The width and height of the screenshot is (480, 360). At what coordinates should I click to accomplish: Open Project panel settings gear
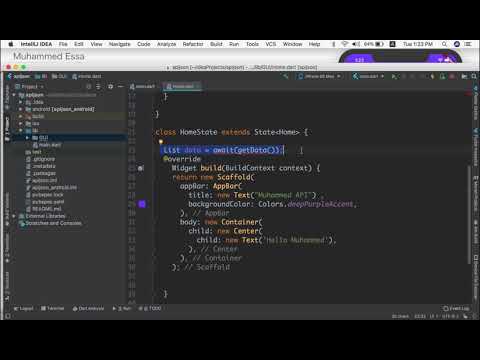110,87
